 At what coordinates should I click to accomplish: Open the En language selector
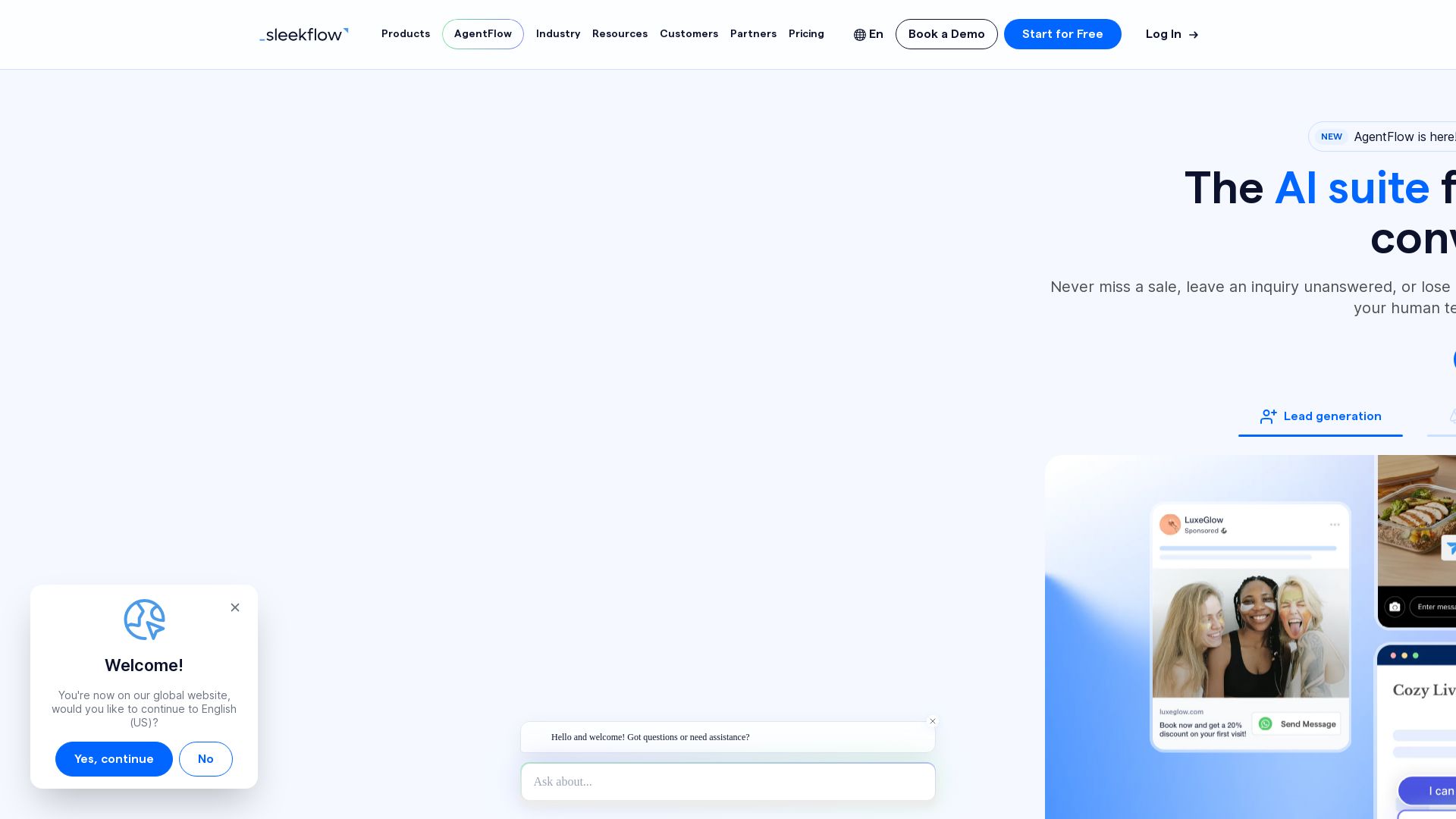[x=868, y=34]
